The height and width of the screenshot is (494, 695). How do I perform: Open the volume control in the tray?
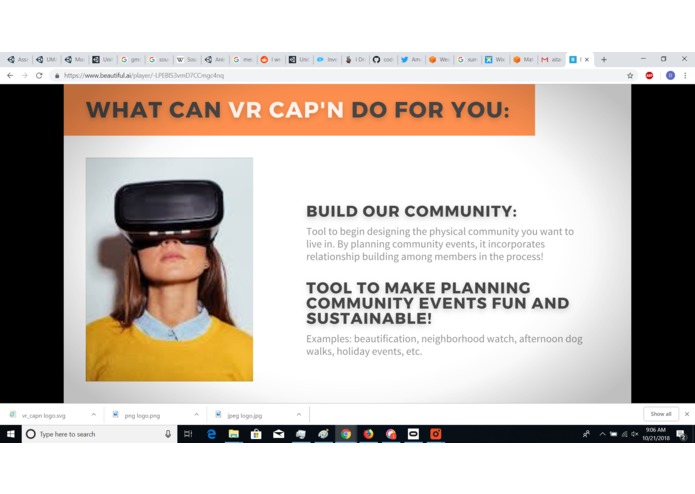click(635, 434)
